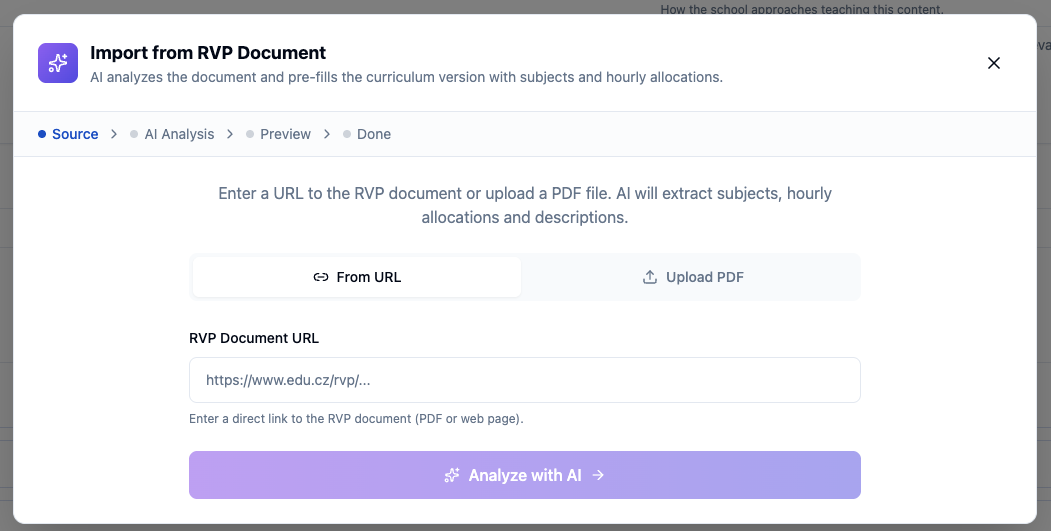The height and width of the screenshot is (531, 1051).
Task: Click the Analyze with AI button
Action: pos(525,475)
